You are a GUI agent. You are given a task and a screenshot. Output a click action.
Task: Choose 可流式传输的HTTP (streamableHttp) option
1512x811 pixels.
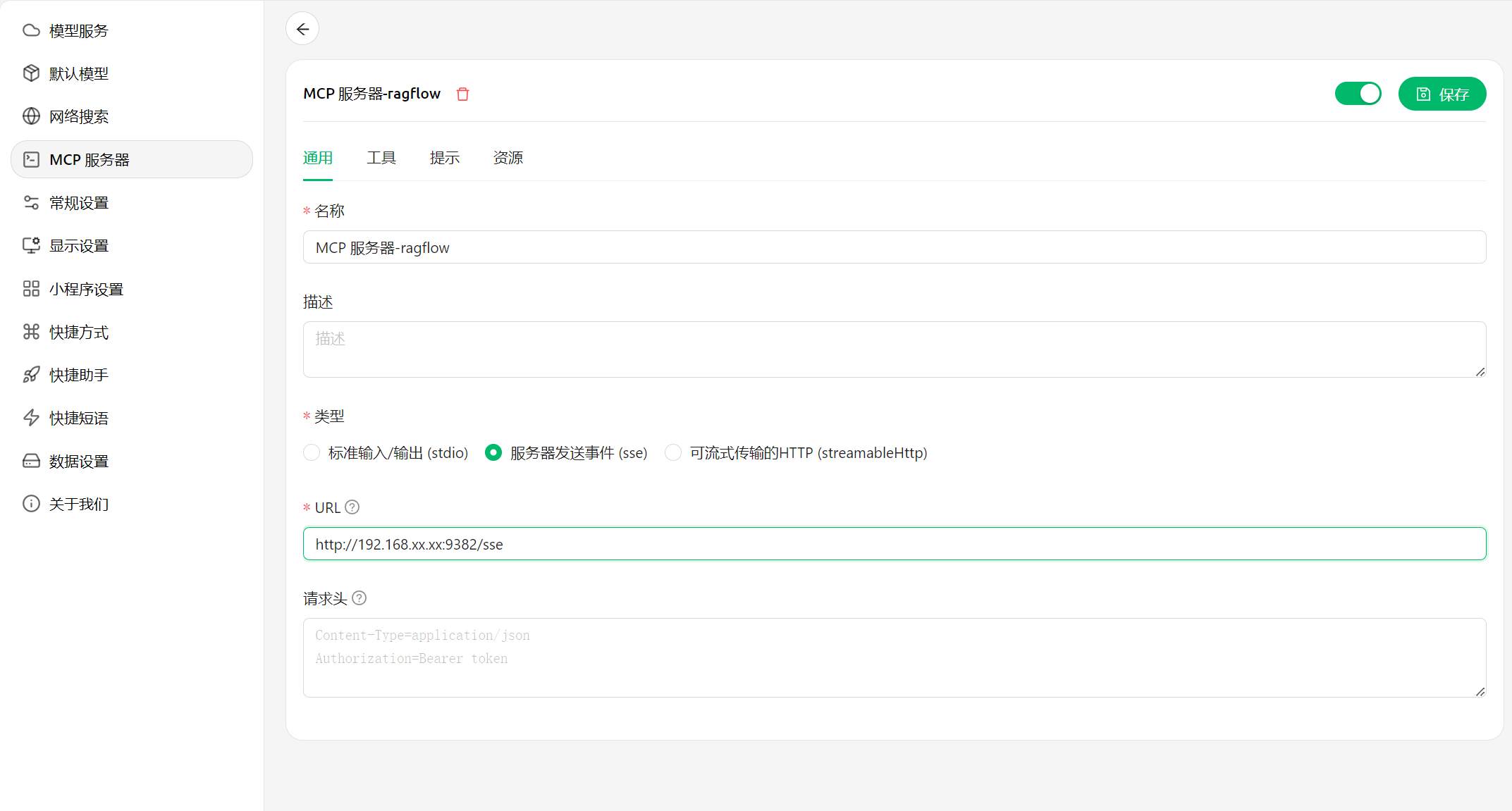[x=672, y=452]
